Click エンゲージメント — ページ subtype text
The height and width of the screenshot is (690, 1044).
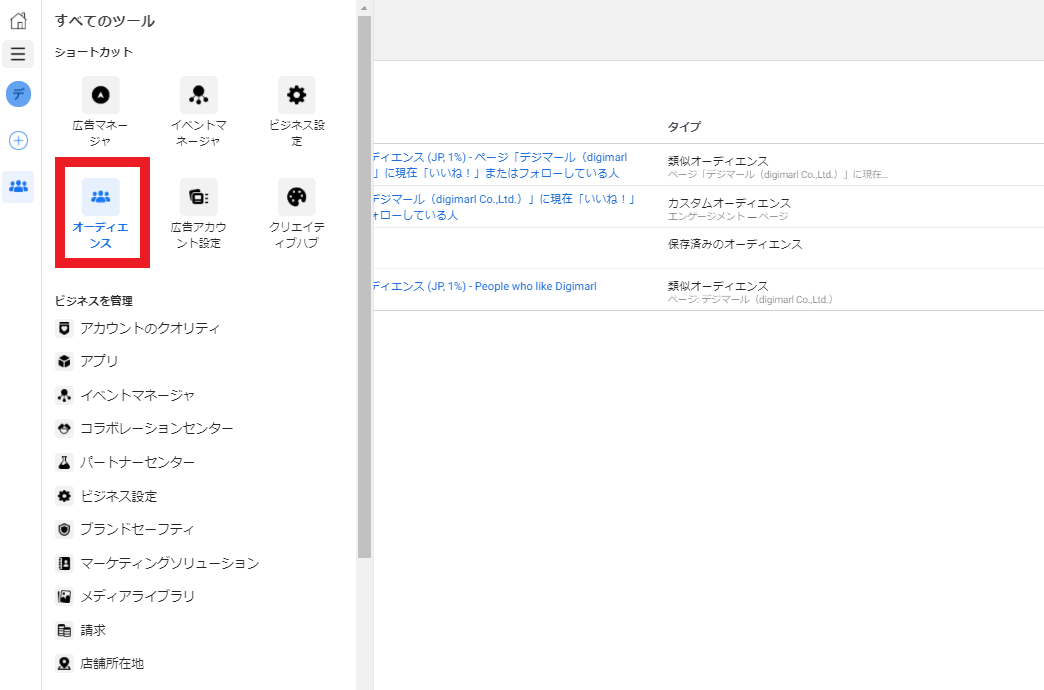click(728, 216)
